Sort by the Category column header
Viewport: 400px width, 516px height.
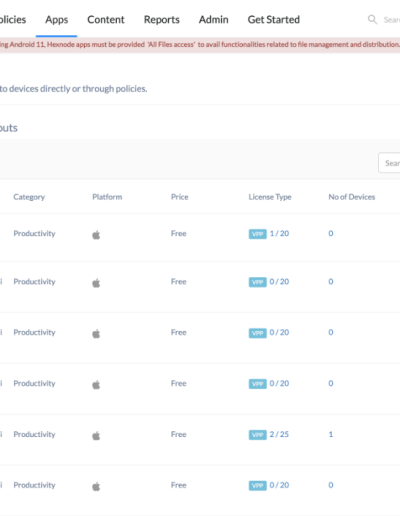[29, 197]
